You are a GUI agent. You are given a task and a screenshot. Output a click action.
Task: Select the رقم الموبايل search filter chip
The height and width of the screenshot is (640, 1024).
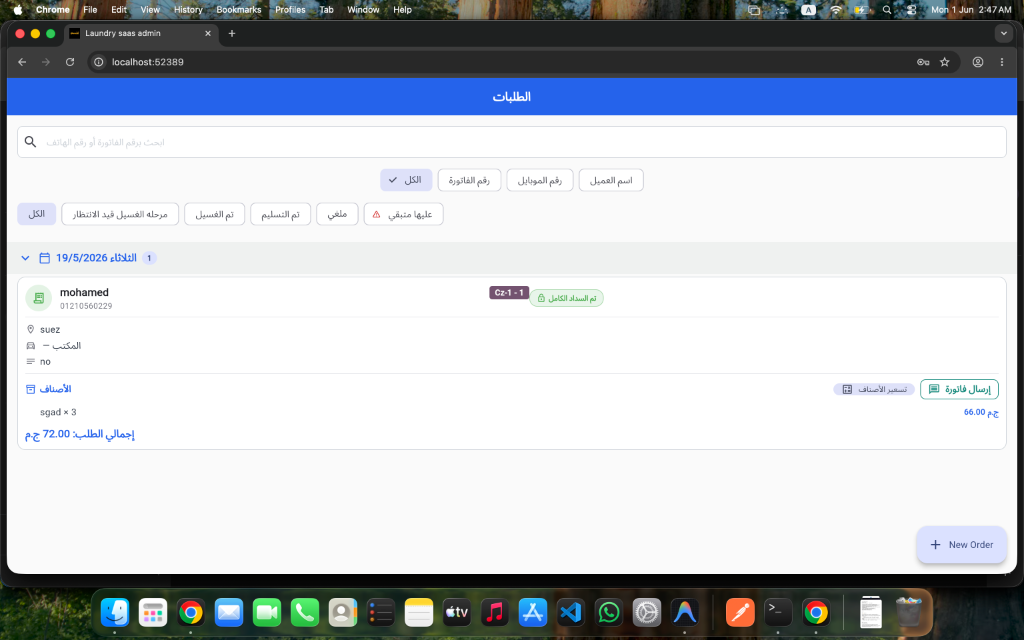539,180
